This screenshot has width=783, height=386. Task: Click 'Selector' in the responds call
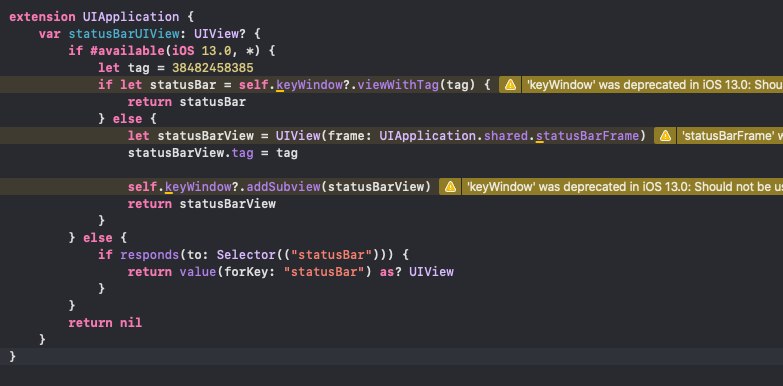246,255
